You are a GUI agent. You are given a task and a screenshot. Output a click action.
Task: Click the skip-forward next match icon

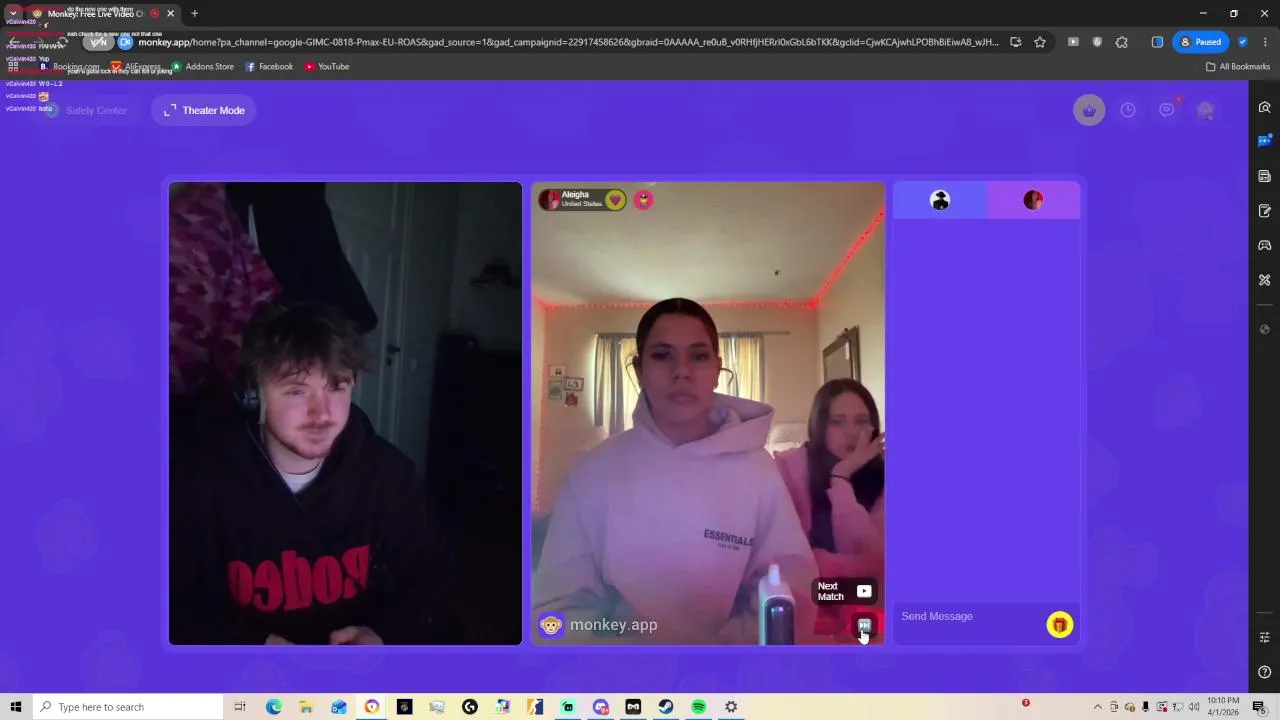tap(864, 626)
